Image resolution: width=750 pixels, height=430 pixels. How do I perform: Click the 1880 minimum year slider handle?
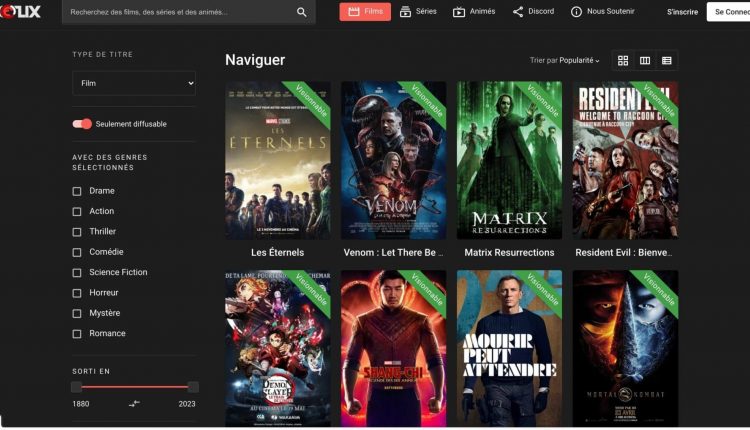[x=77, y=387]
